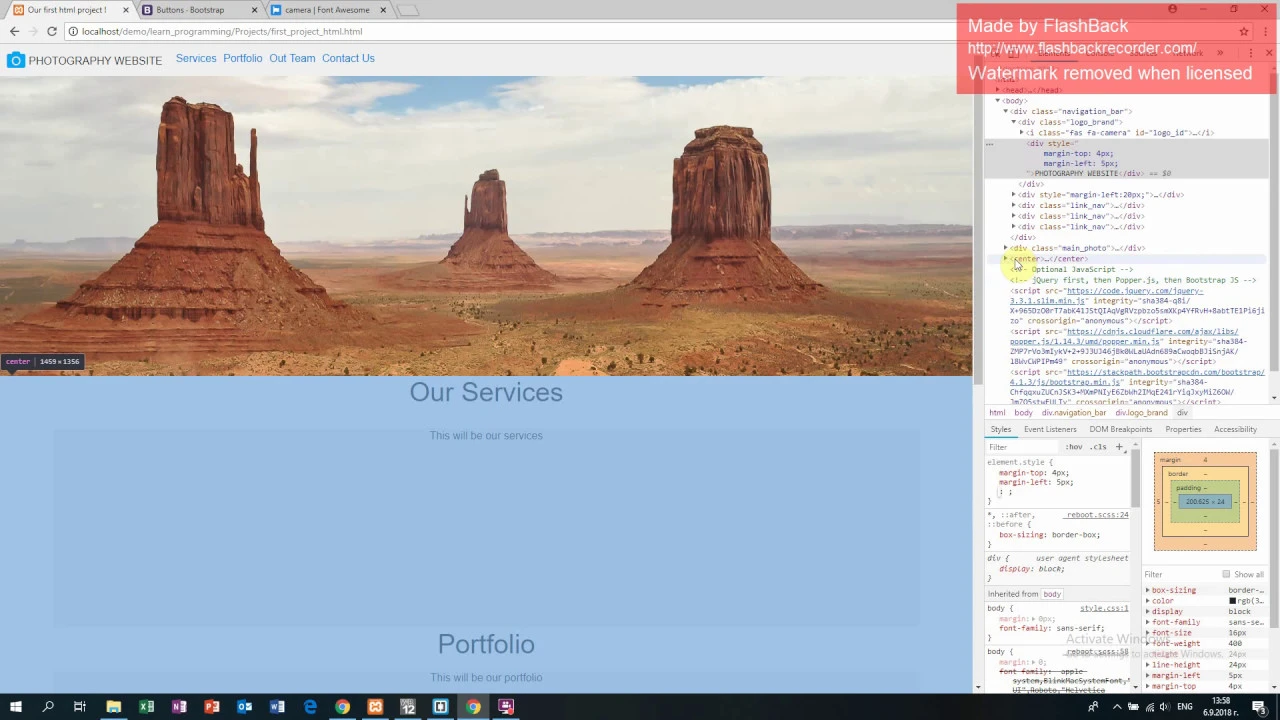Click color swatch in computed color row
The height and width of the screenshot is (720, 1280).
click(1232, 601)
